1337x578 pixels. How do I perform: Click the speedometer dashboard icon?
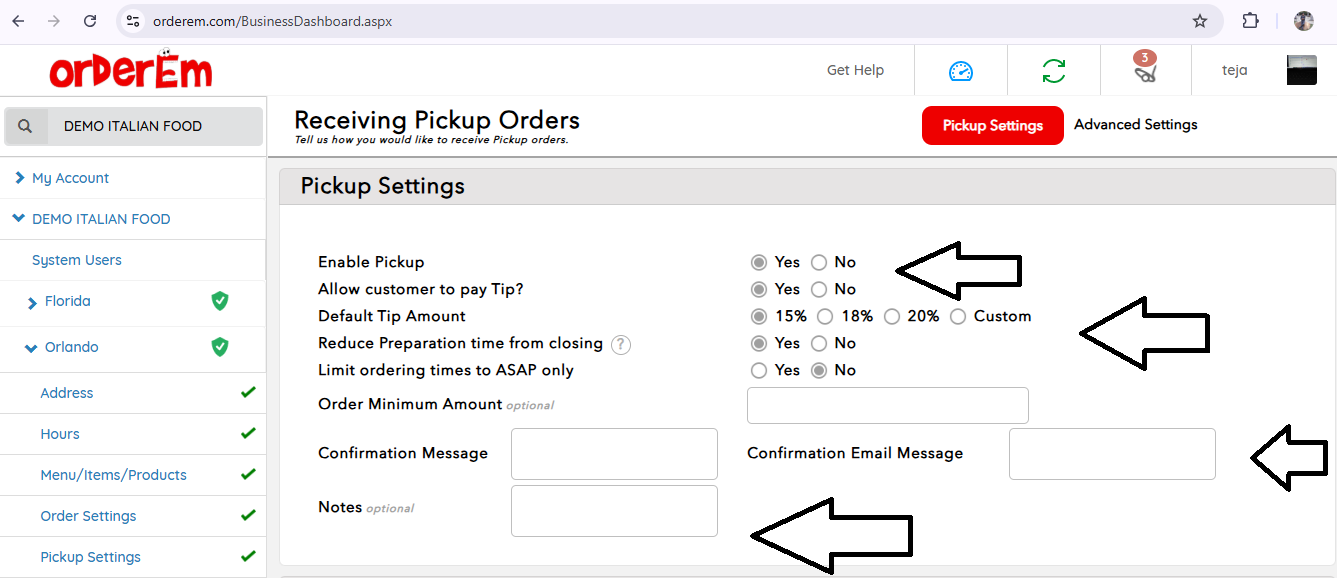(x=960, y=71)
